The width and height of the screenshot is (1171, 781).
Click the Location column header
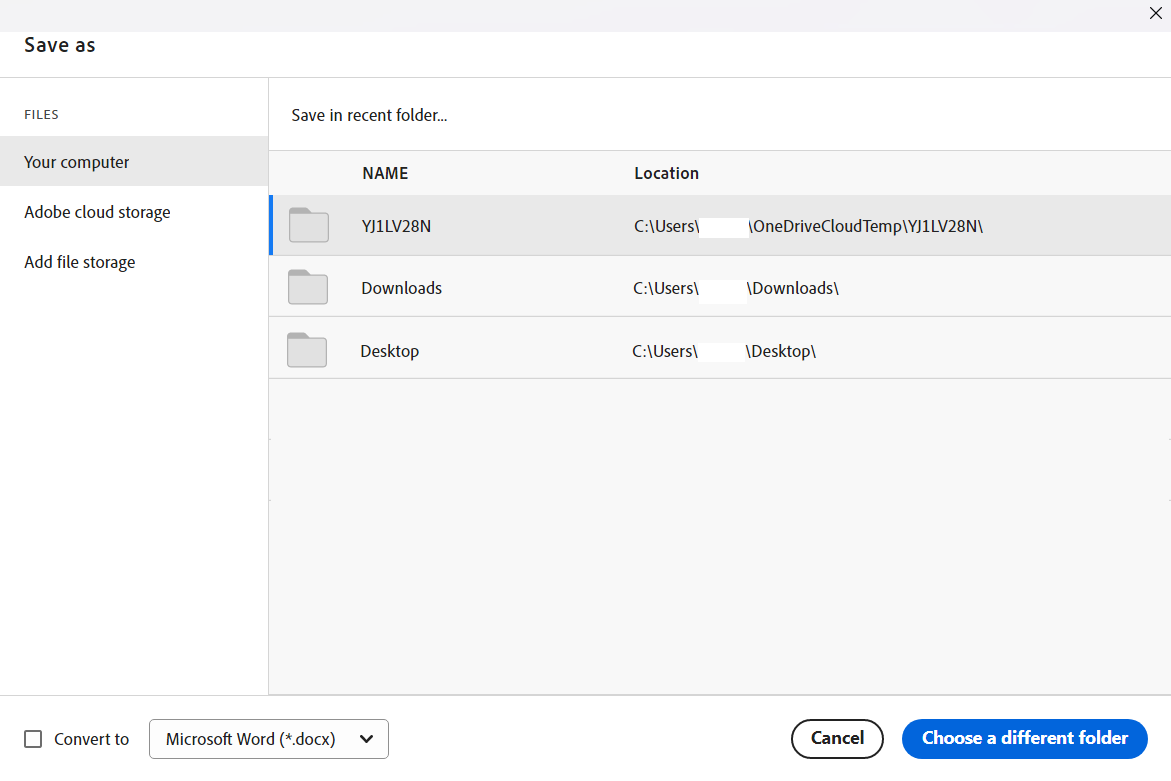(x=666, y=173)
